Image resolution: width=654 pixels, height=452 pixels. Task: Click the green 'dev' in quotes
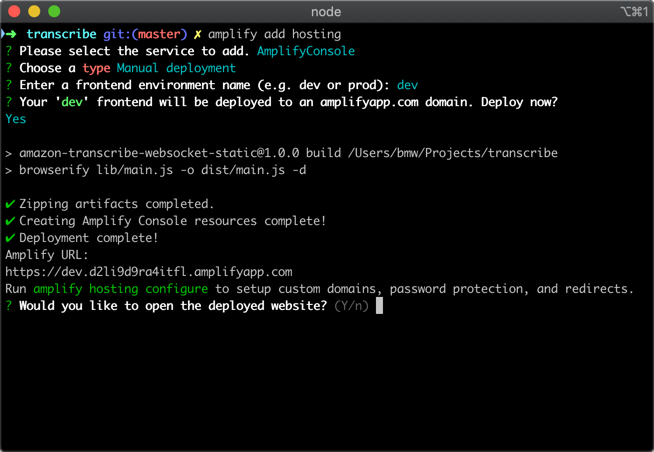(72, 102)
